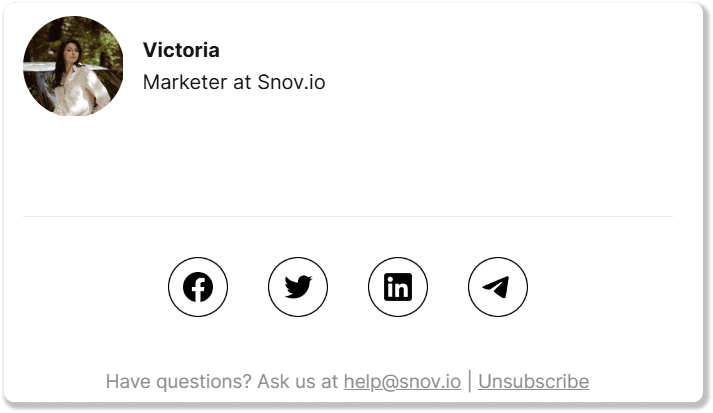
Task: Follow on Twitter via the circular button
Action: pyautogui.click(x=298, y=288)
